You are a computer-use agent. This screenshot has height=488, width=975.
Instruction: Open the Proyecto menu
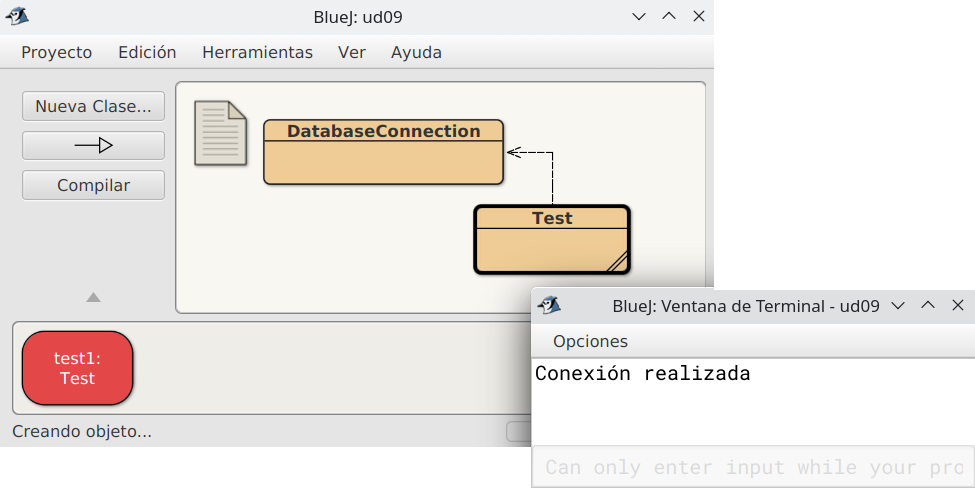pyautogui.click(x=57, y=52)
